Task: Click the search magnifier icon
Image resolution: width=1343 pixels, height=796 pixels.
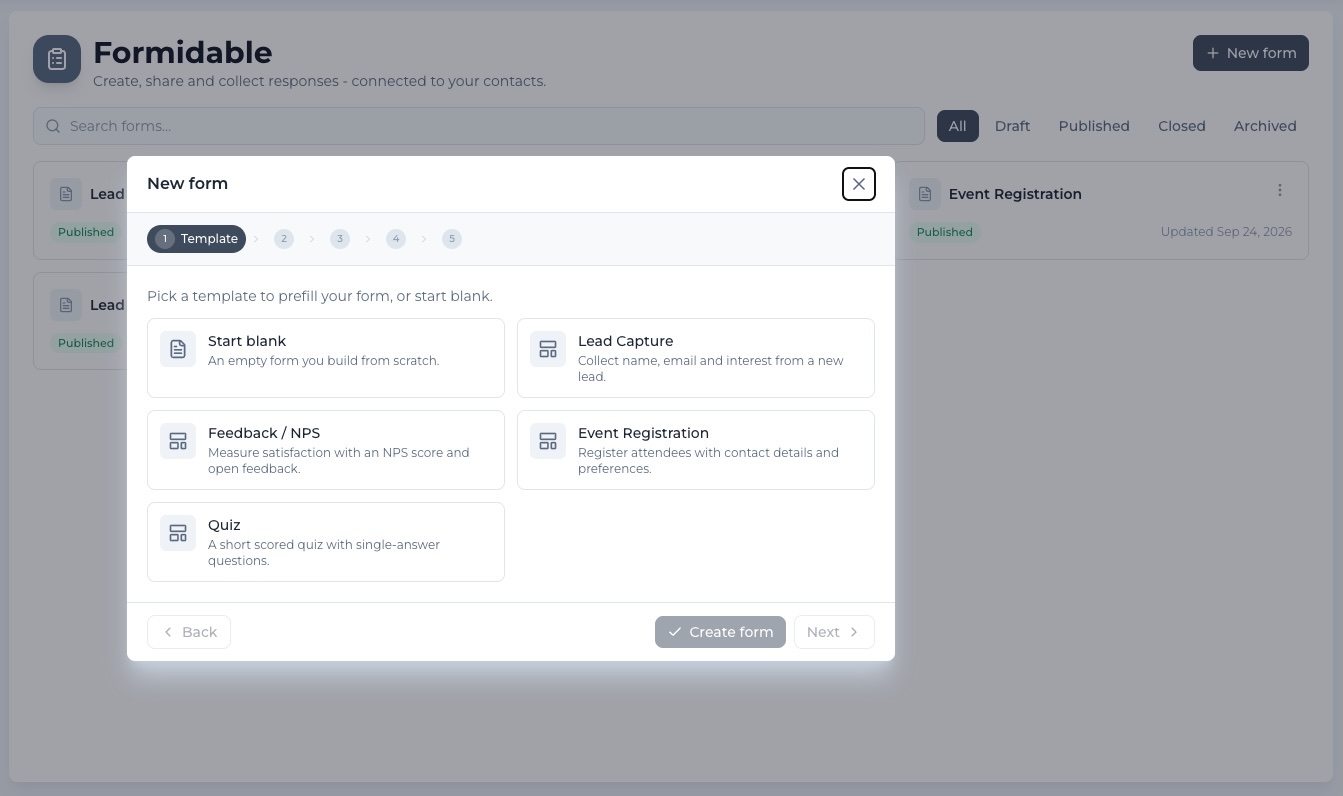Action: [54, 126]
